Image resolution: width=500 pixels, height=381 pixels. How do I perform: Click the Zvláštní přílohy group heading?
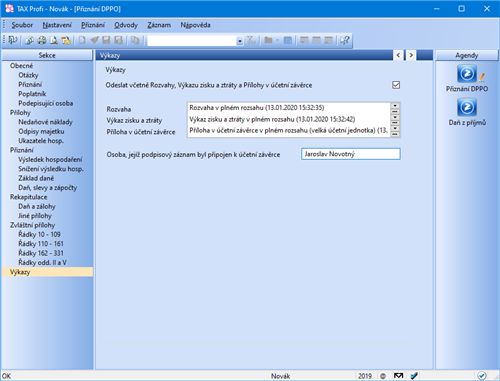point(32,225)
